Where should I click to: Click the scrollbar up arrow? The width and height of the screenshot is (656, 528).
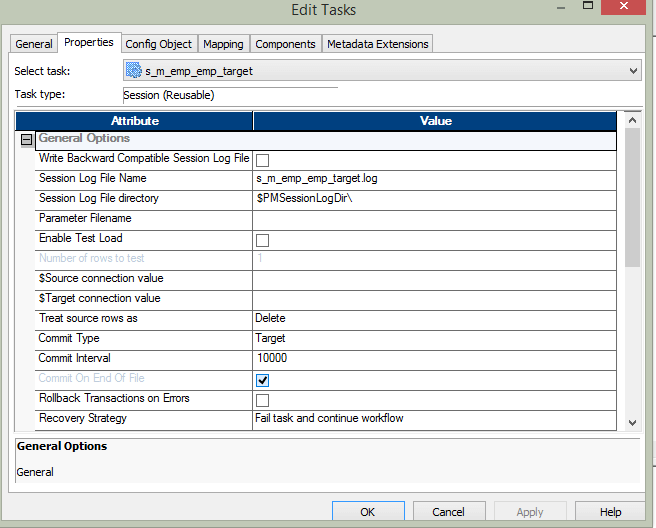tap(632, 120)
